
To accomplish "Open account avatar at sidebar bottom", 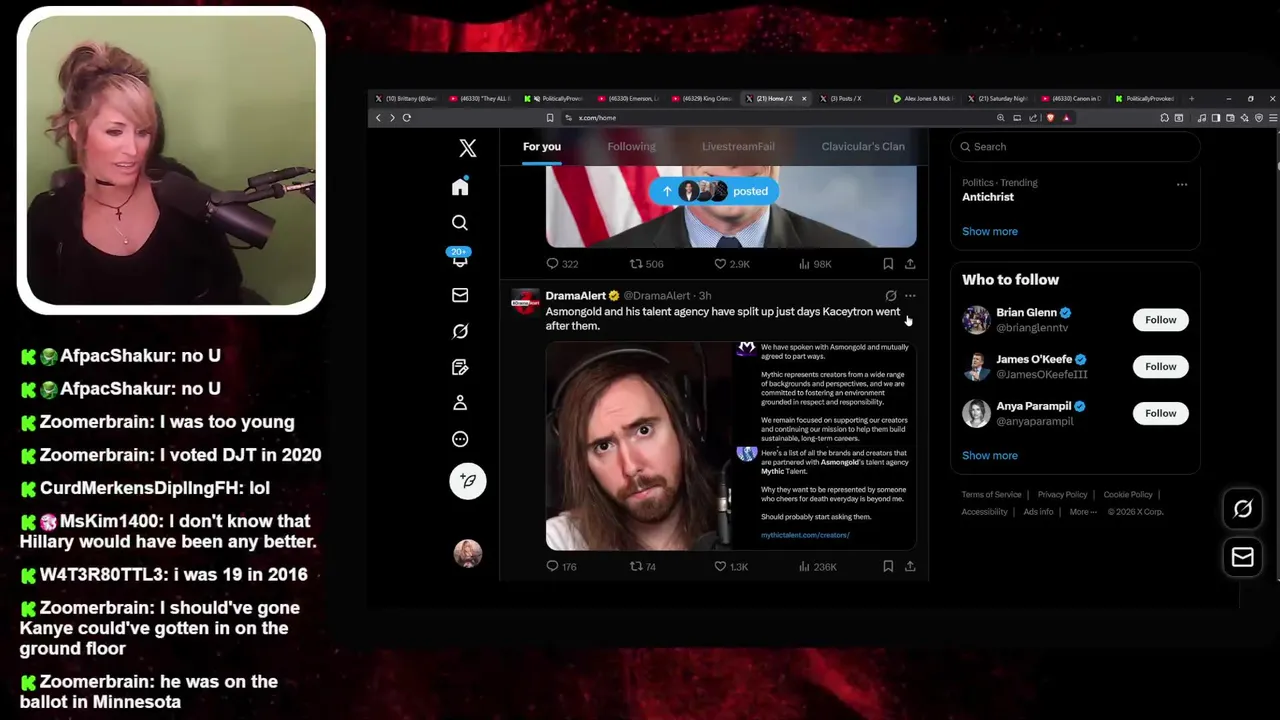I will pos(467,553).
